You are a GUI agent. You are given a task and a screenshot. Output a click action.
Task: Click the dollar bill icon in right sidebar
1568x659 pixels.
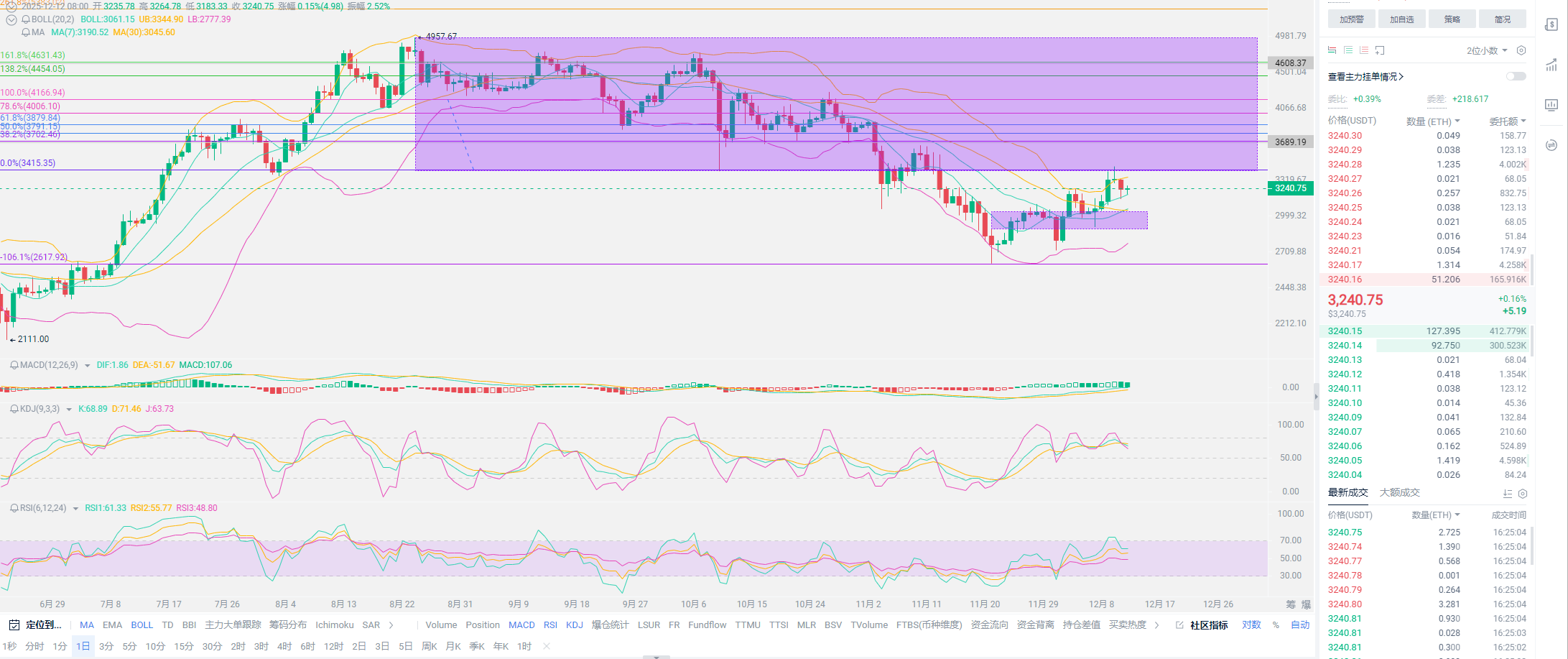coord(1551,25)
